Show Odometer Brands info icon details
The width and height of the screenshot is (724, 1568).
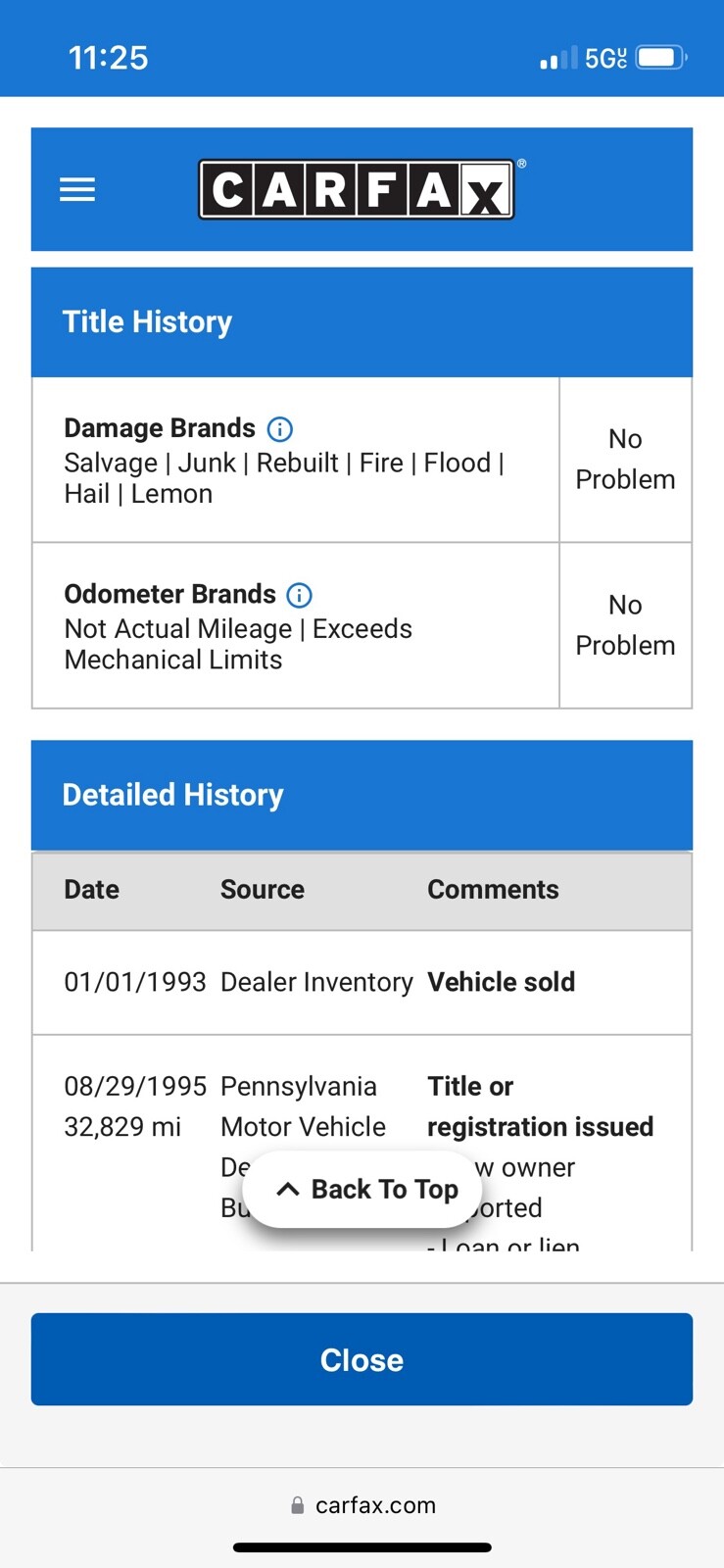(x=300, y=595)
